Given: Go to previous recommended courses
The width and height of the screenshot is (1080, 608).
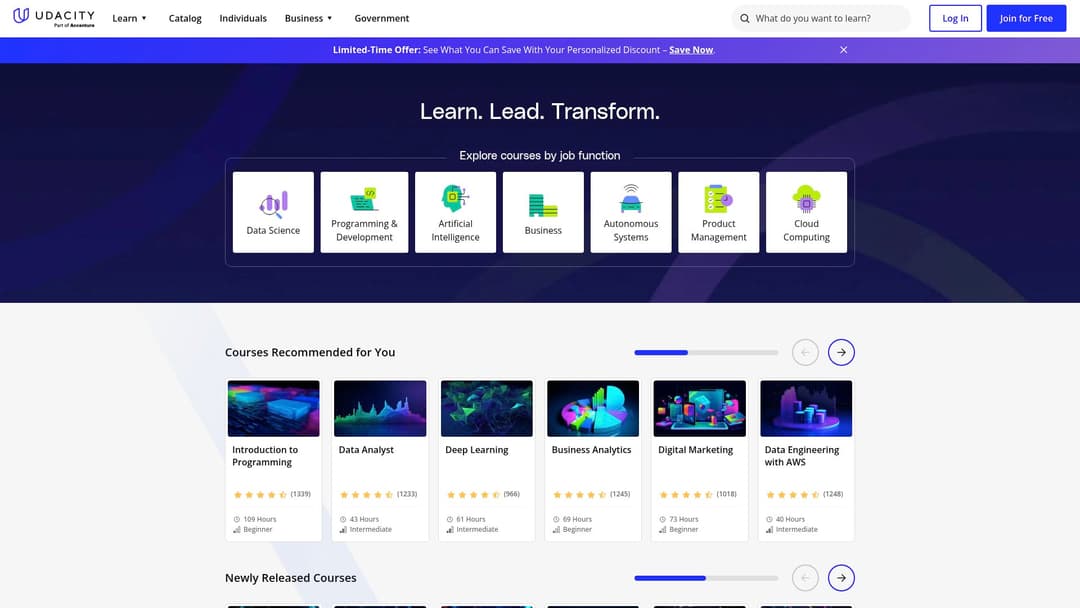Looking at the screenshot, I should [805, 353].
